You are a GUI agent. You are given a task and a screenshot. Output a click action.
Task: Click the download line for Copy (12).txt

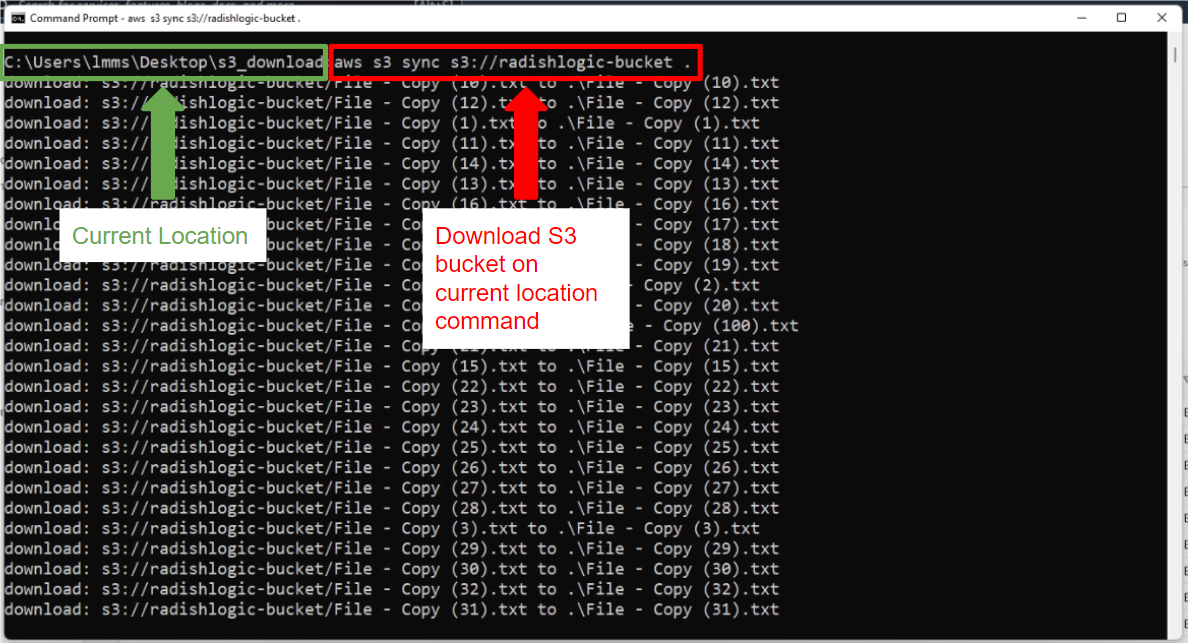(392, 103)
